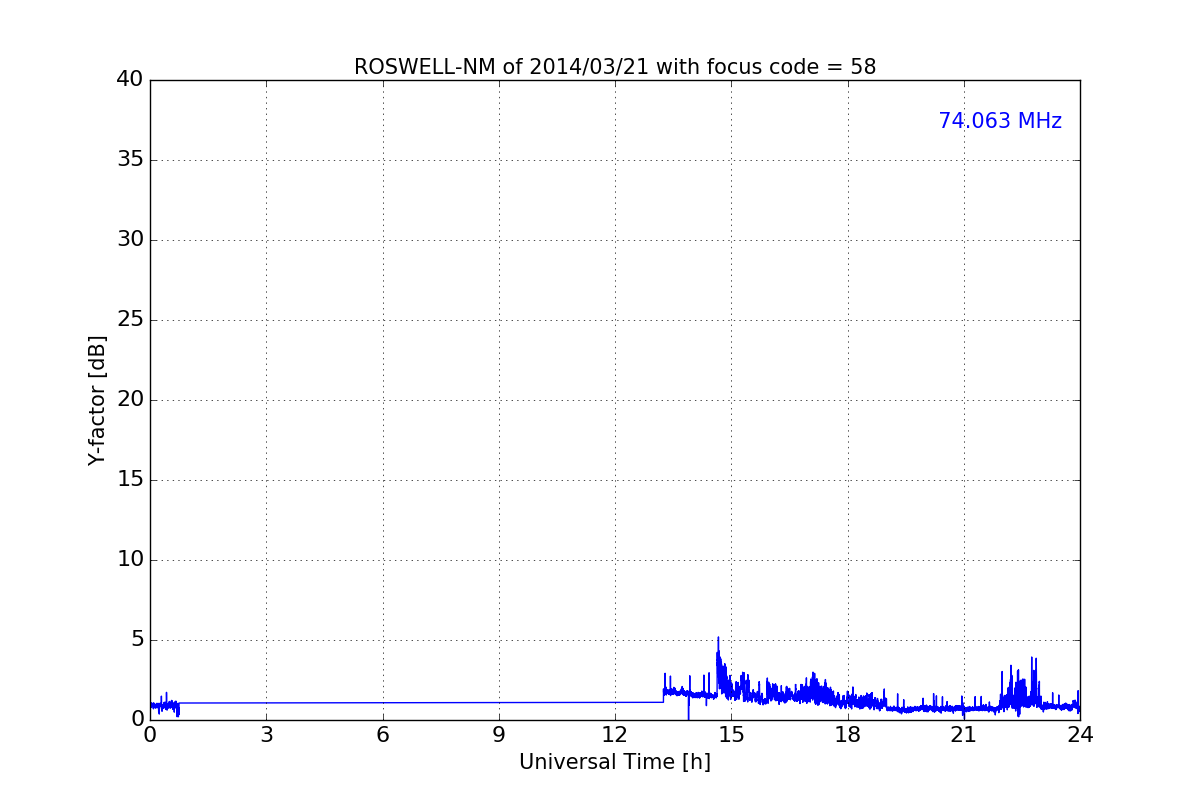Screen dimensions: 1200x800
Task: Click the '74.063 MHz' frequency label
Action: pos(1000,121)
